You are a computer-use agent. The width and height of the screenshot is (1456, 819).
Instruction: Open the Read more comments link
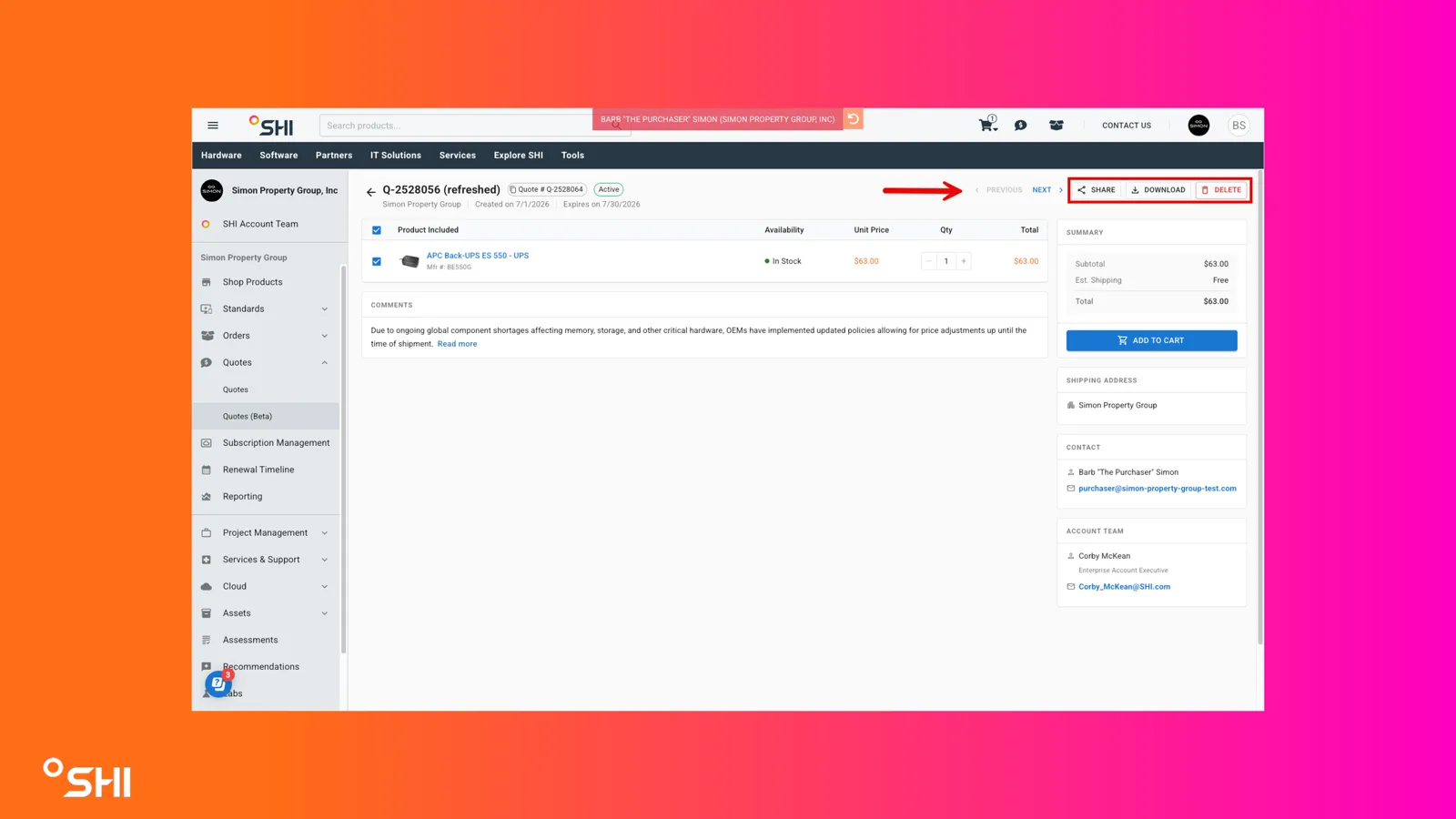point(457,344)
